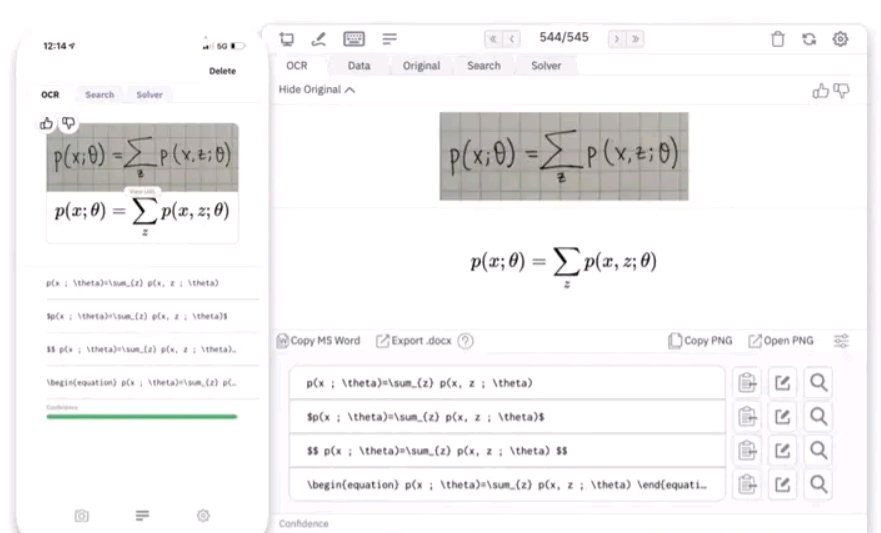
Task: Click the handwritten equation image in desktop window
Action: (564, 156)
